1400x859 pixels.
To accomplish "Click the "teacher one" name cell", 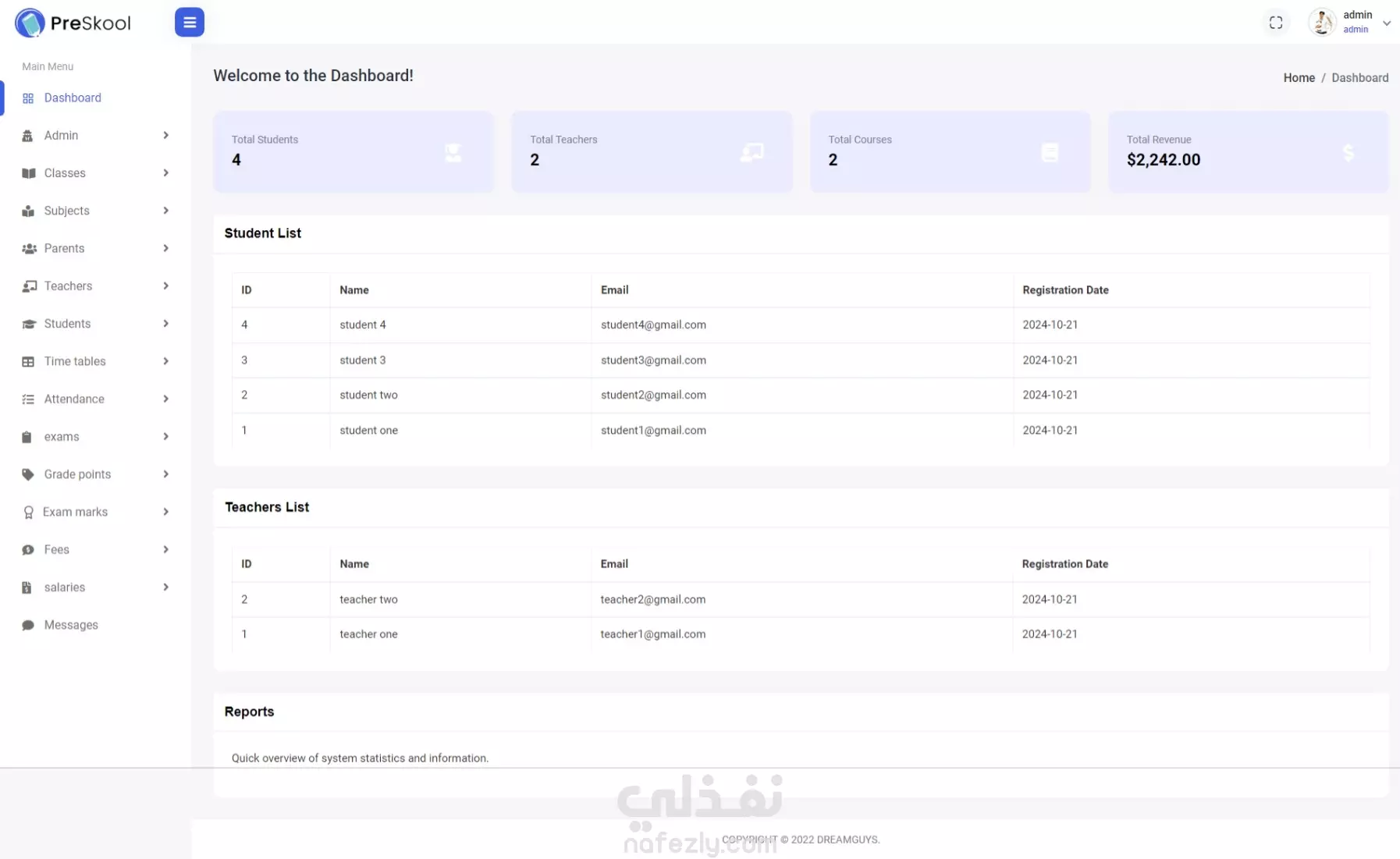I will pos(368,634).
